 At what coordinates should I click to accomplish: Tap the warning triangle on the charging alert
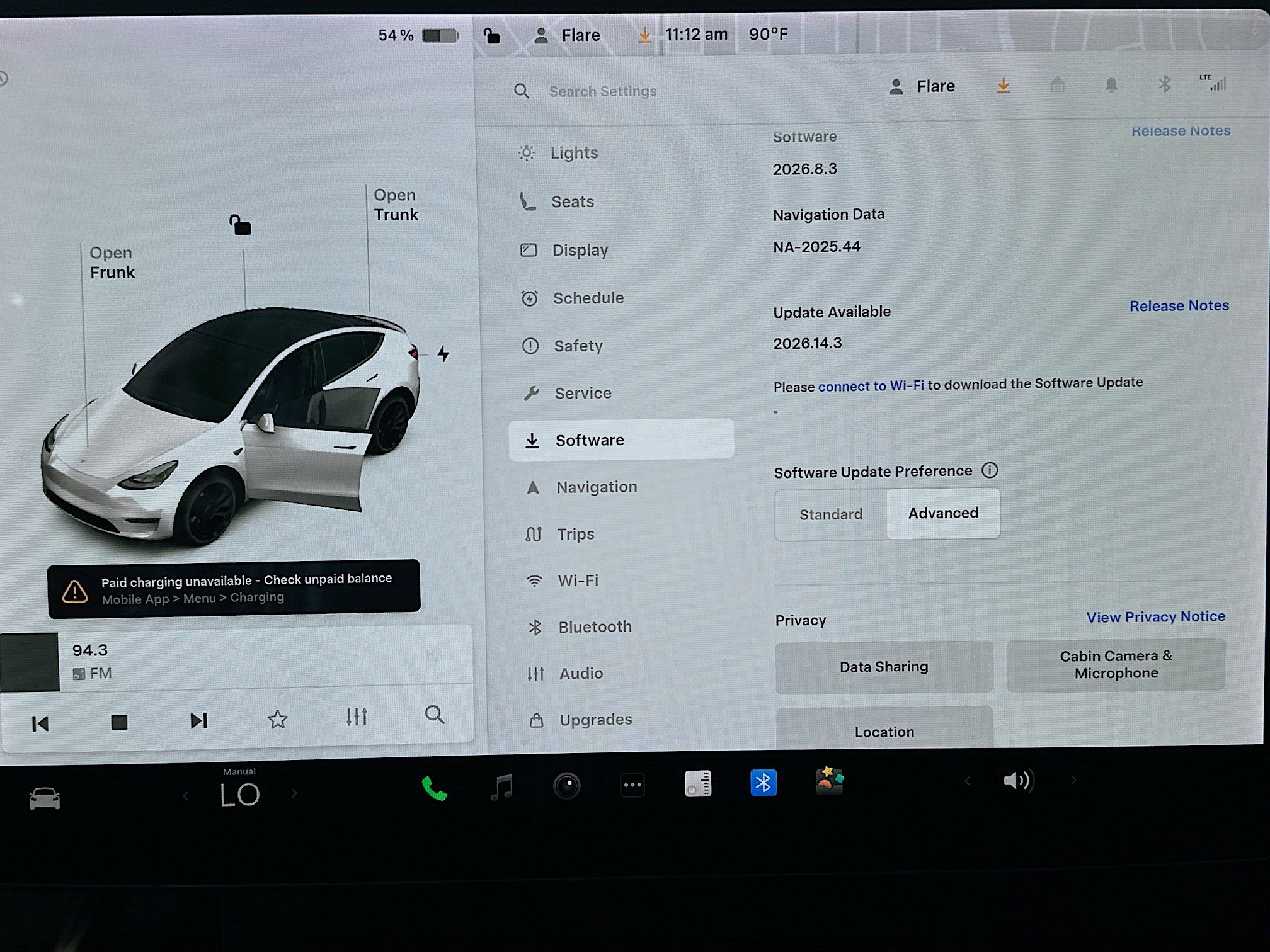(x=75, y=591)
